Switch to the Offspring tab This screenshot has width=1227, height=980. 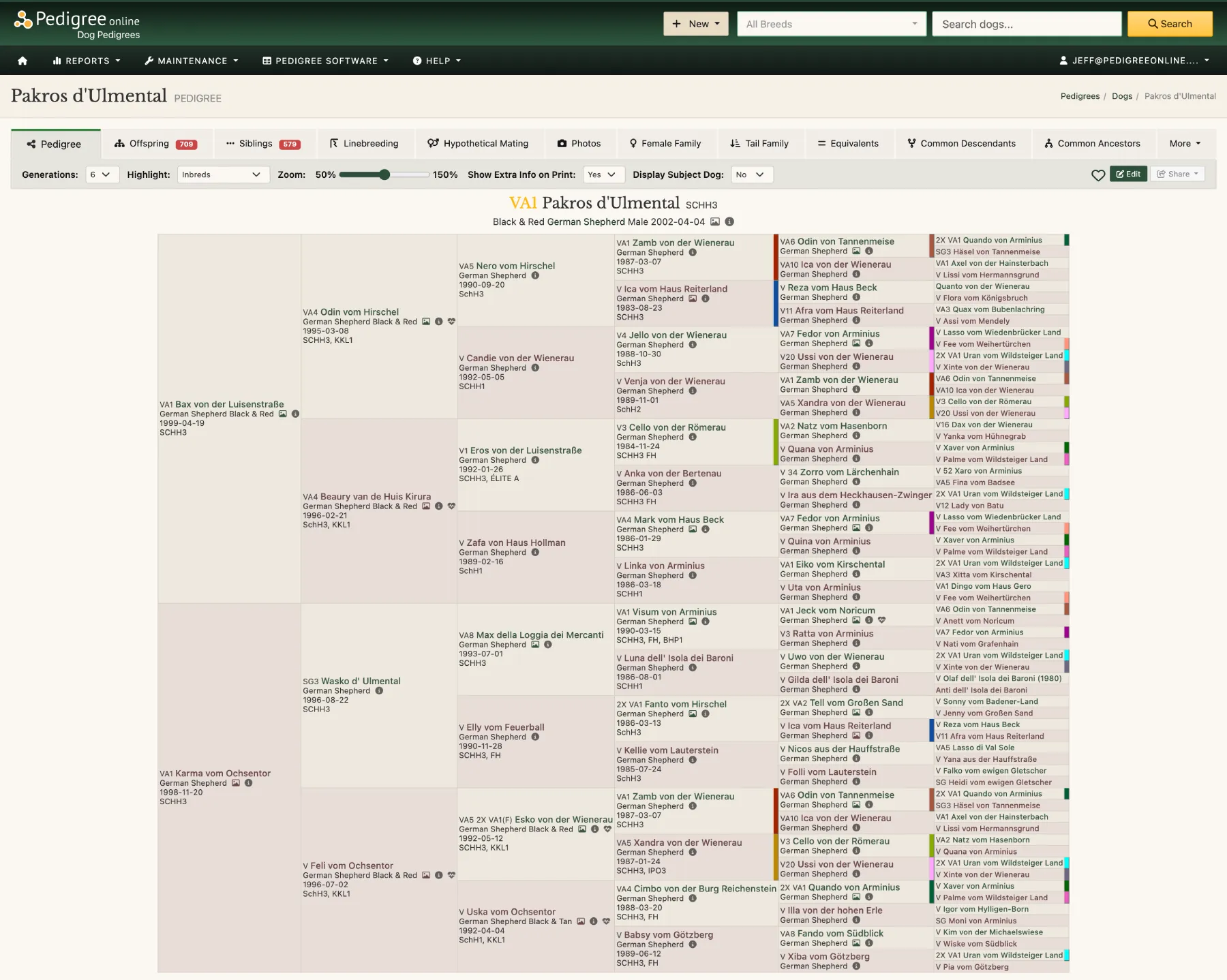pos(157,144)
